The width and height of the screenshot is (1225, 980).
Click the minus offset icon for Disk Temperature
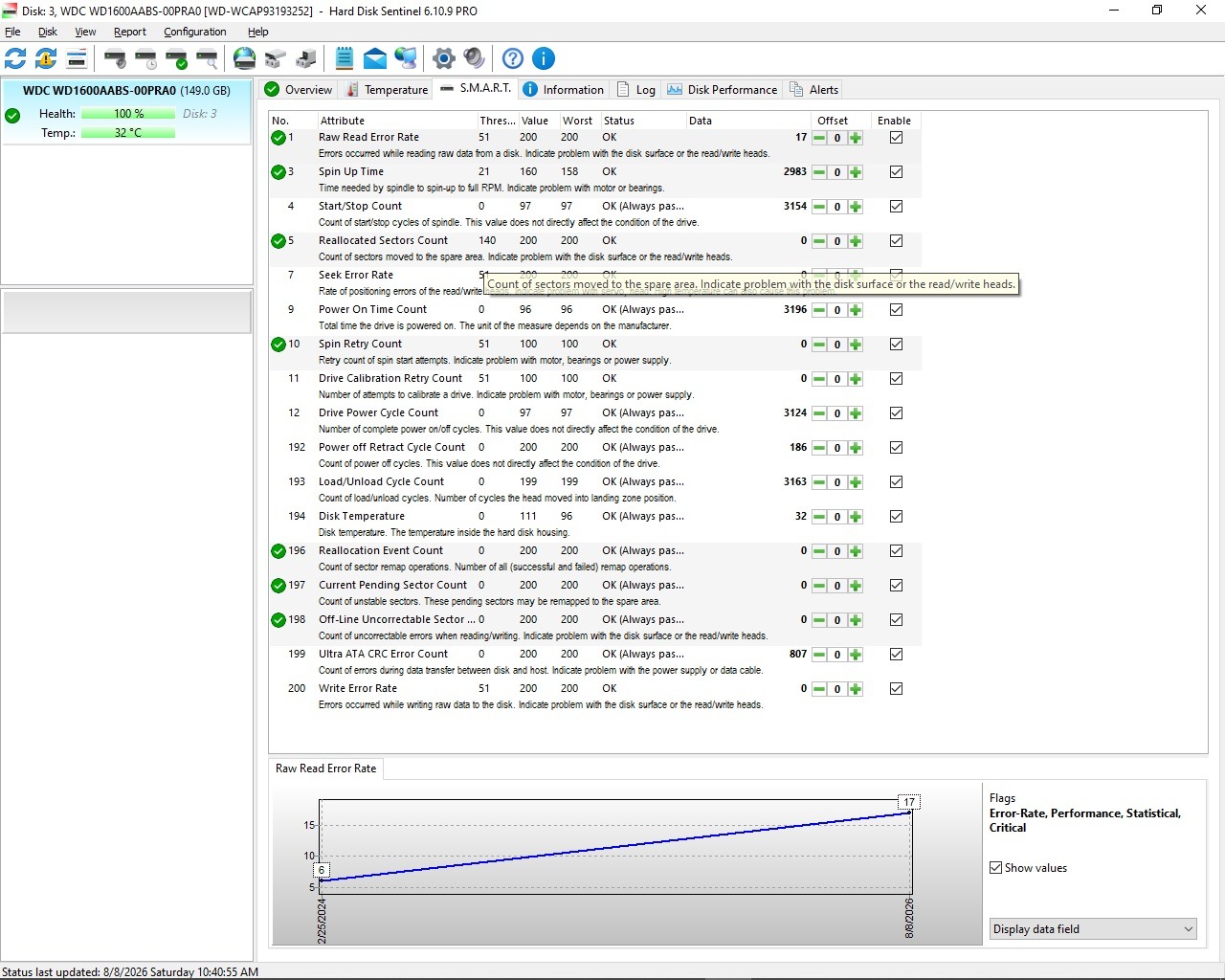click(819, 517)
